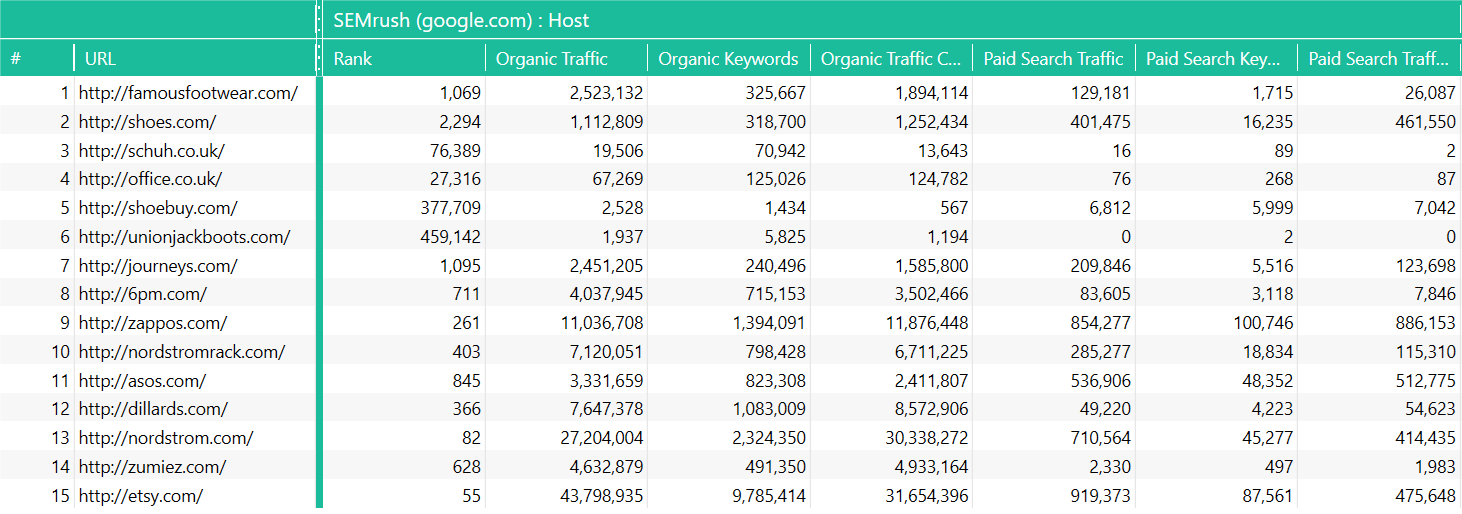Click the http://zappos.com/ URL cell
This screenshot has height=514, width=1462.
tap(153, 324)
